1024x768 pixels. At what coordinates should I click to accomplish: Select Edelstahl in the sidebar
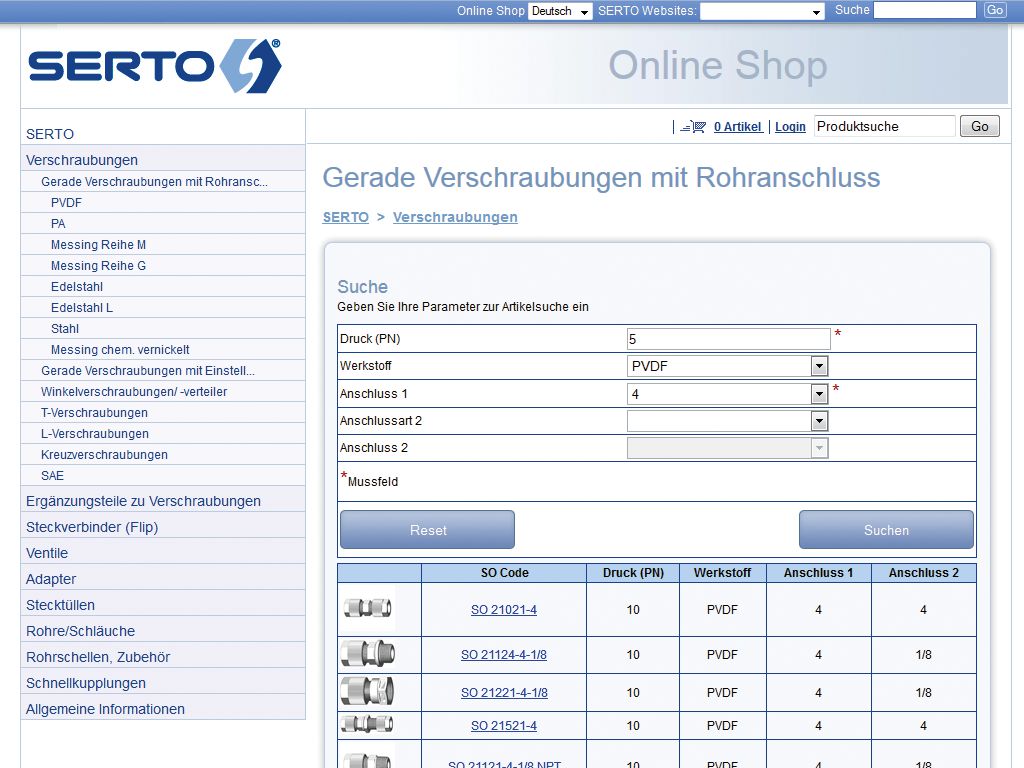tap(163, 286)
